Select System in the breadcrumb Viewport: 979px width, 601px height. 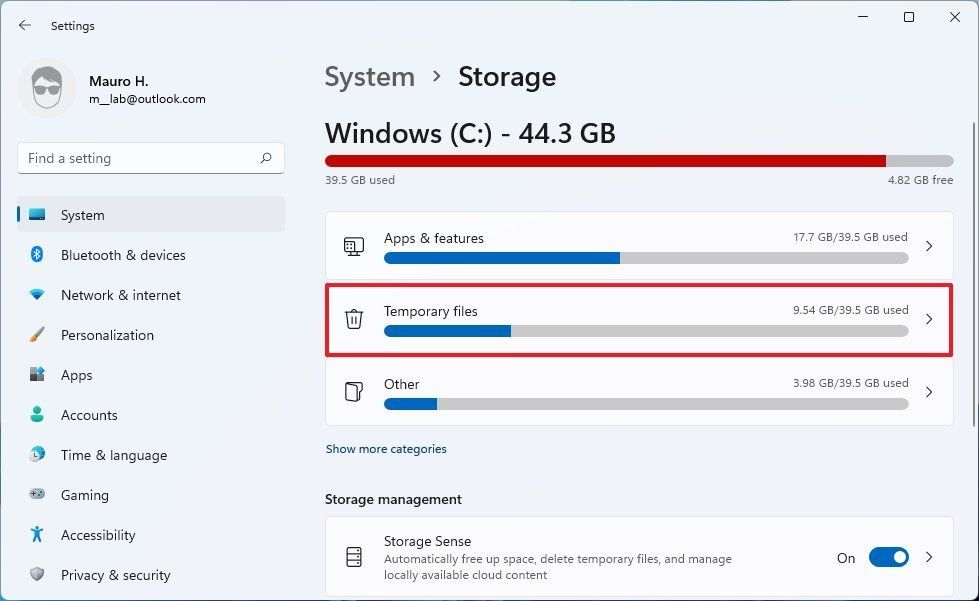point(369,76)
